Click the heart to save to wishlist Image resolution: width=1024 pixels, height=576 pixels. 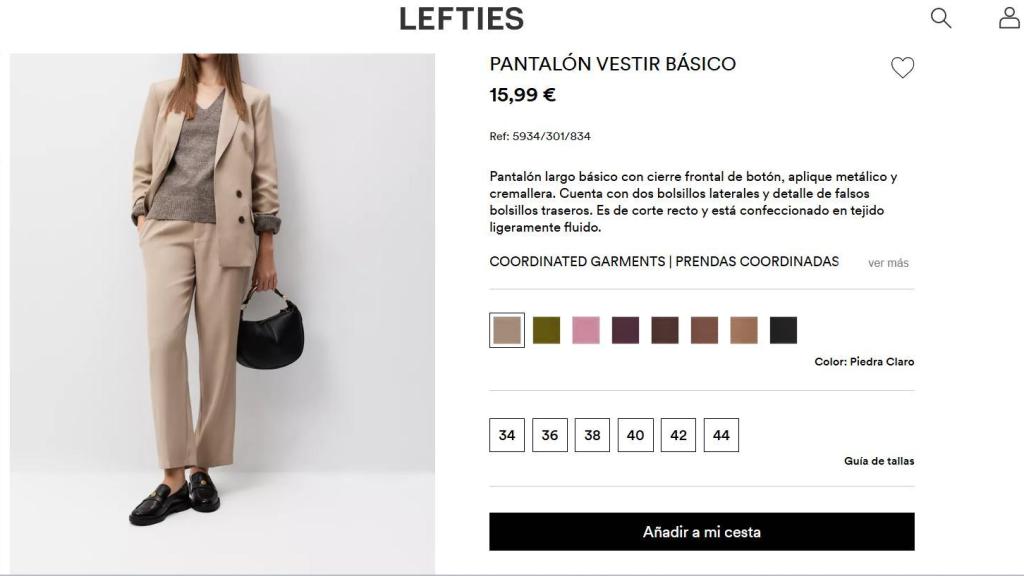[x=903, y=67]
